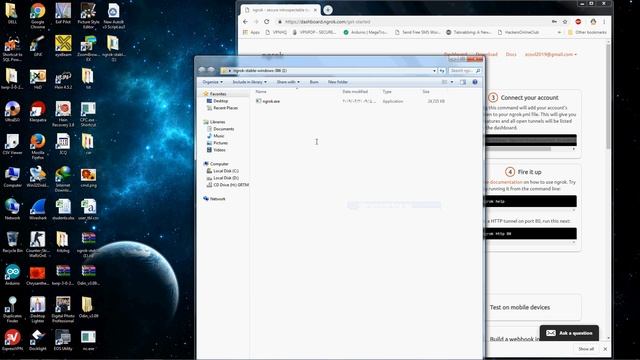Select Videos under Libraries

click(x=216, y=150)
